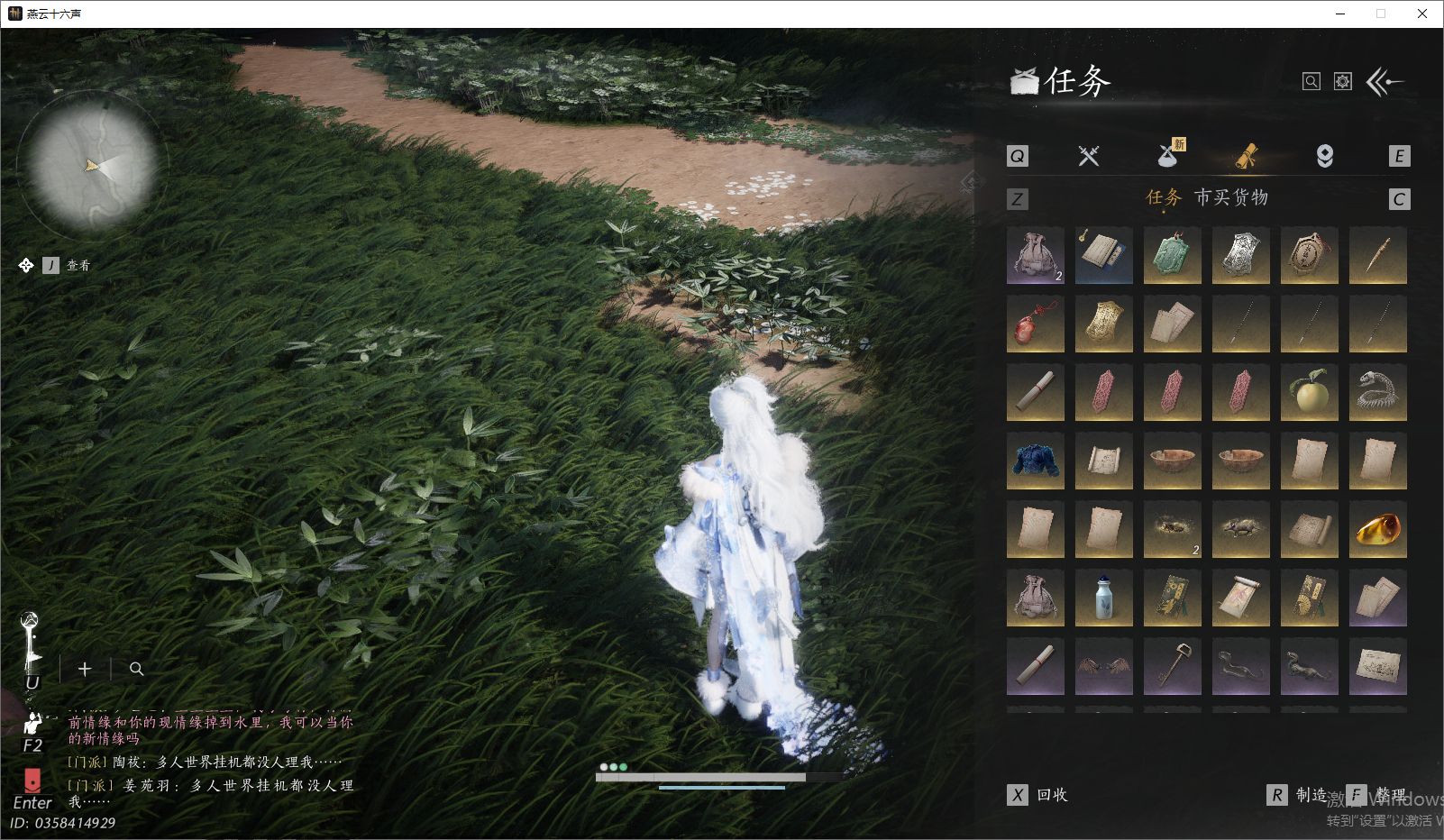Click chat message from 姜苑羽
The width and height of the screenshot is (1444, 840).
pyautogui.click(x=211, y=793)
